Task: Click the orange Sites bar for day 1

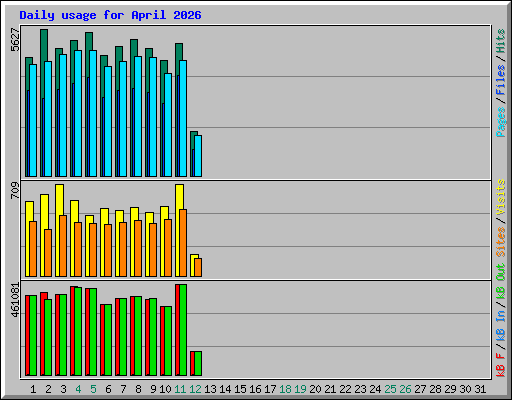Action: point(33,249)
